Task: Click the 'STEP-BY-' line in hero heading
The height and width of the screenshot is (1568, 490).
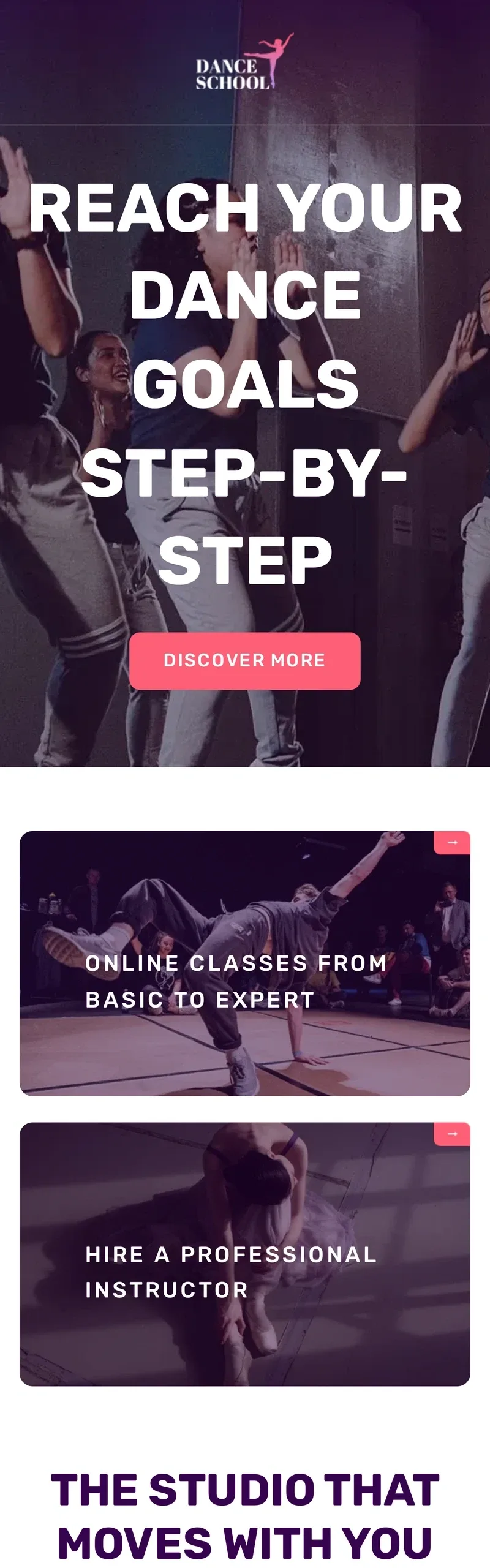Action: coord(244,472)
